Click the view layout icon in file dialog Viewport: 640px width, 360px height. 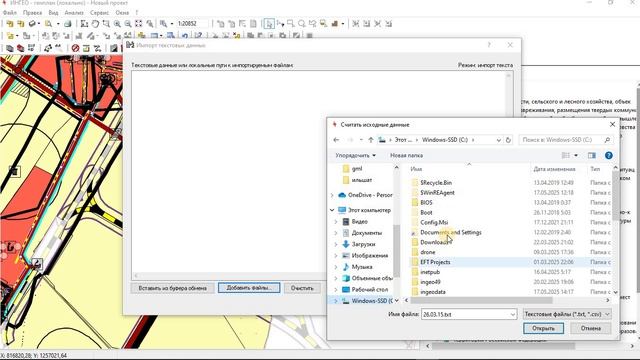(566, 156)
